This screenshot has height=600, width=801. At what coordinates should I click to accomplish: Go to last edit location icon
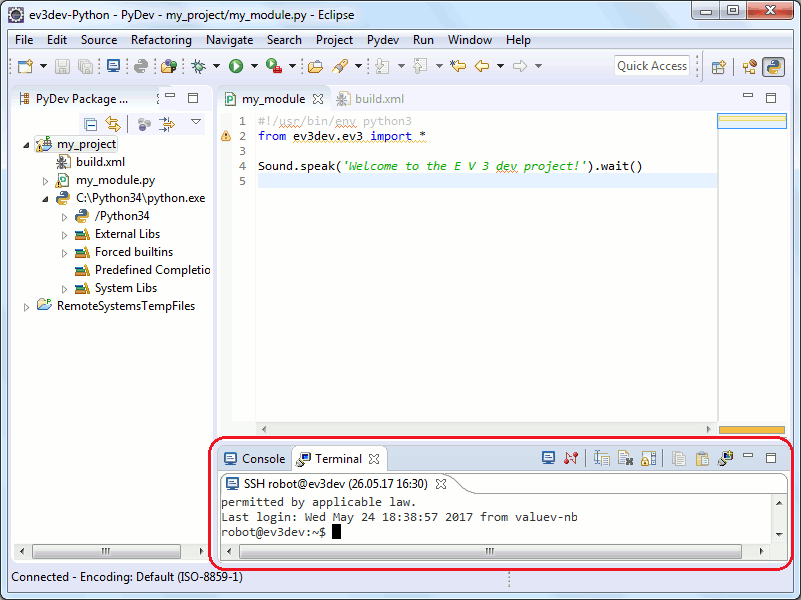(458, 66)
